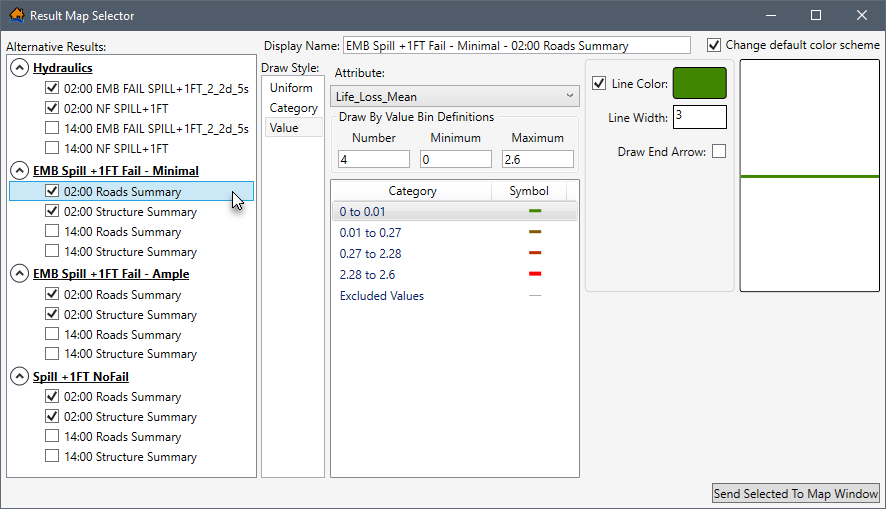Click the Symbol column header

click(x=528, y=191)
